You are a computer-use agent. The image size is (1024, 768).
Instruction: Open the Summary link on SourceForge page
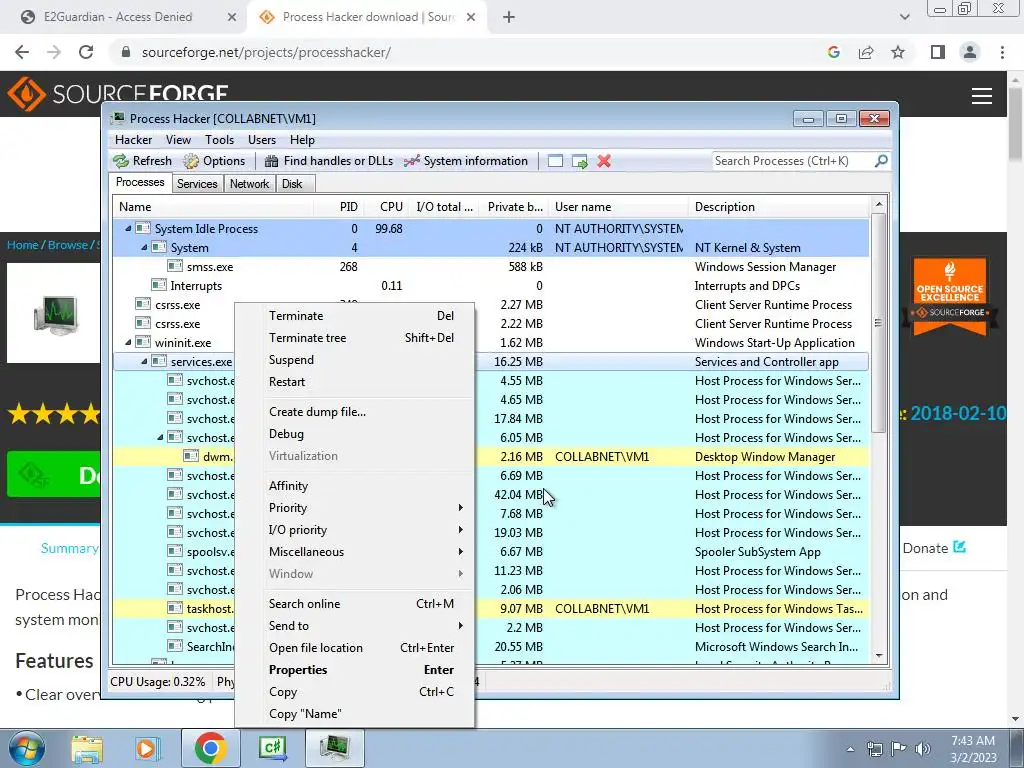click(x=69, y=548)
